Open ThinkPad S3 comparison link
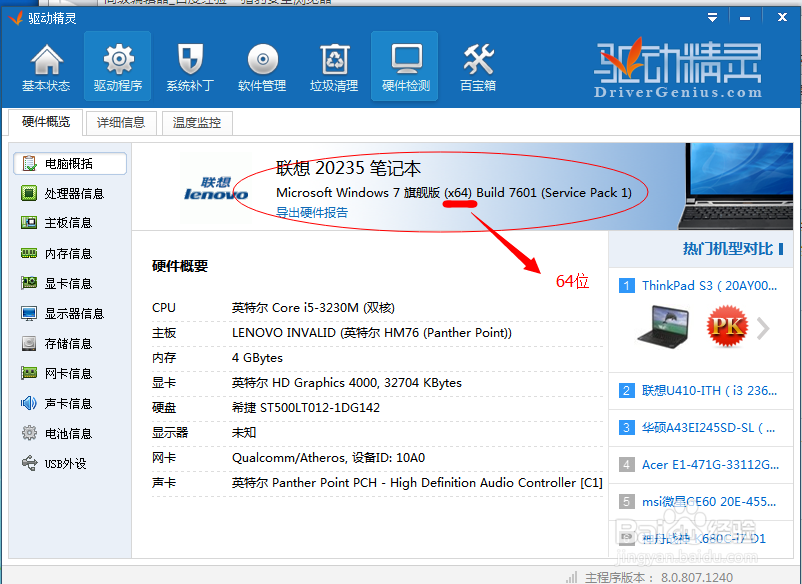Viewport: 802px width, 584px height. pos(709,286)
